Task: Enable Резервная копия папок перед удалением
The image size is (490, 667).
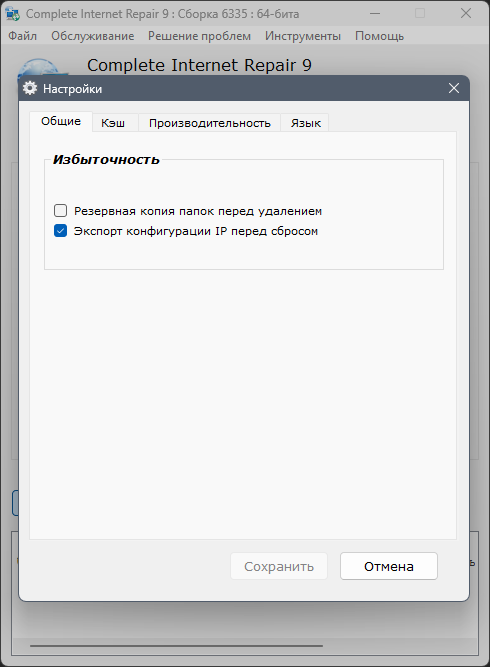Action: pyautogui.click(x=60, y=211)
